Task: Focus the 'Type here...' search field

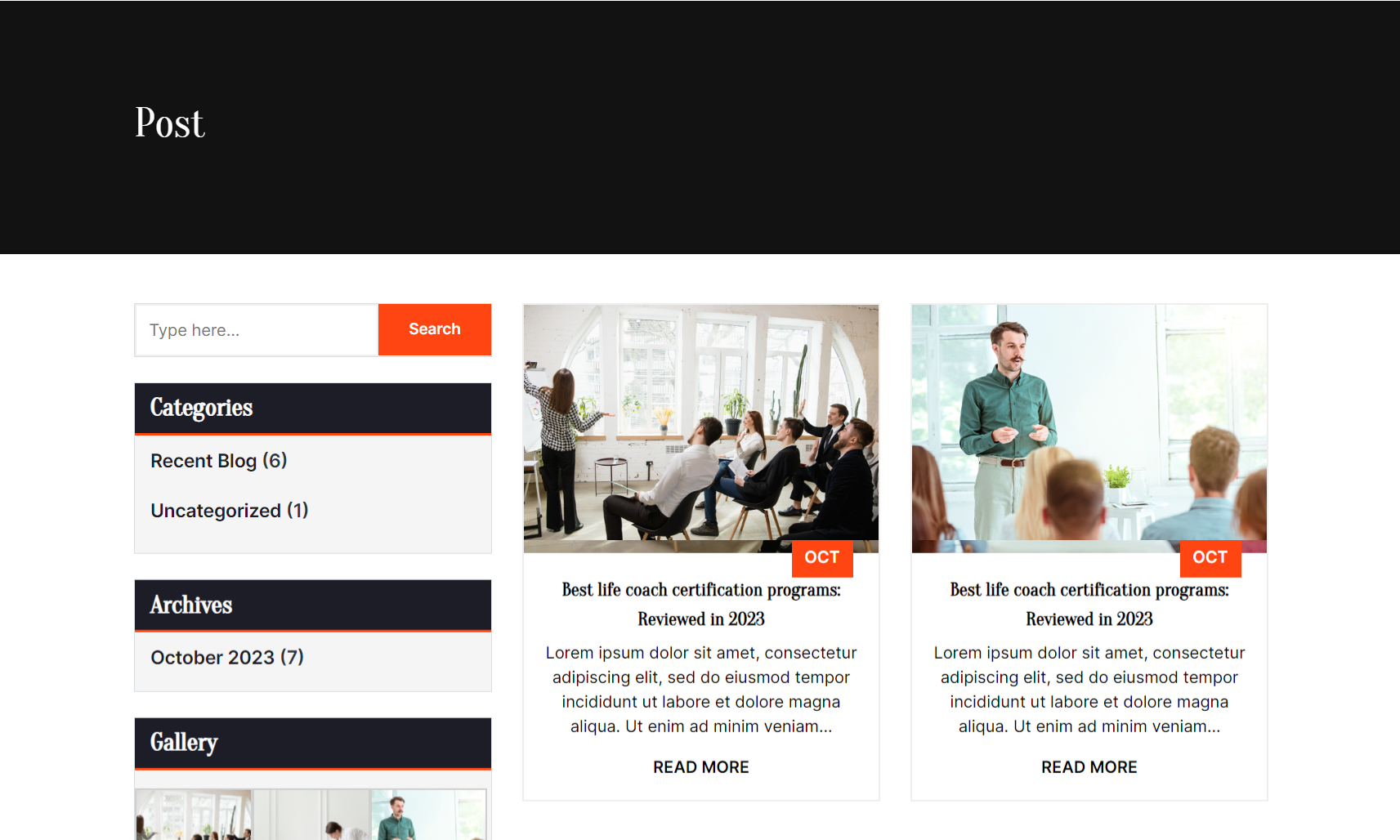Action: point(257,330)
